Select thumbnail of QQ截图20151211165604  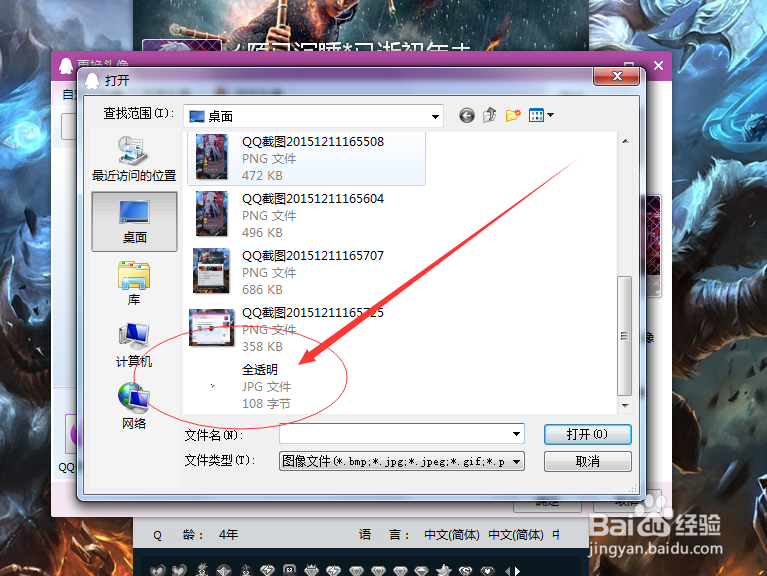click(x=212, y=214)
